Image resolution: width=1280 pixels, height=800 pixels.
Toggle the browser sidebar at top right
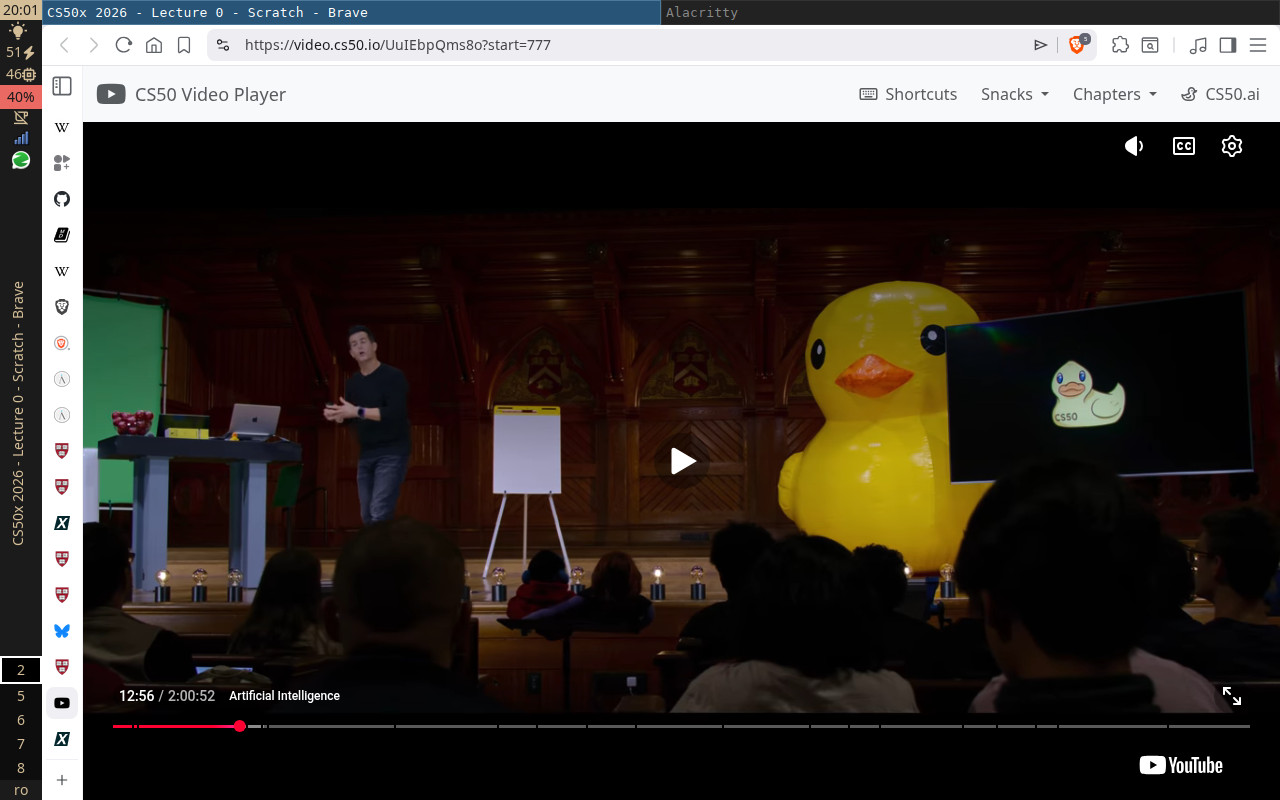pyautogui.click(x=1228, y=45)
